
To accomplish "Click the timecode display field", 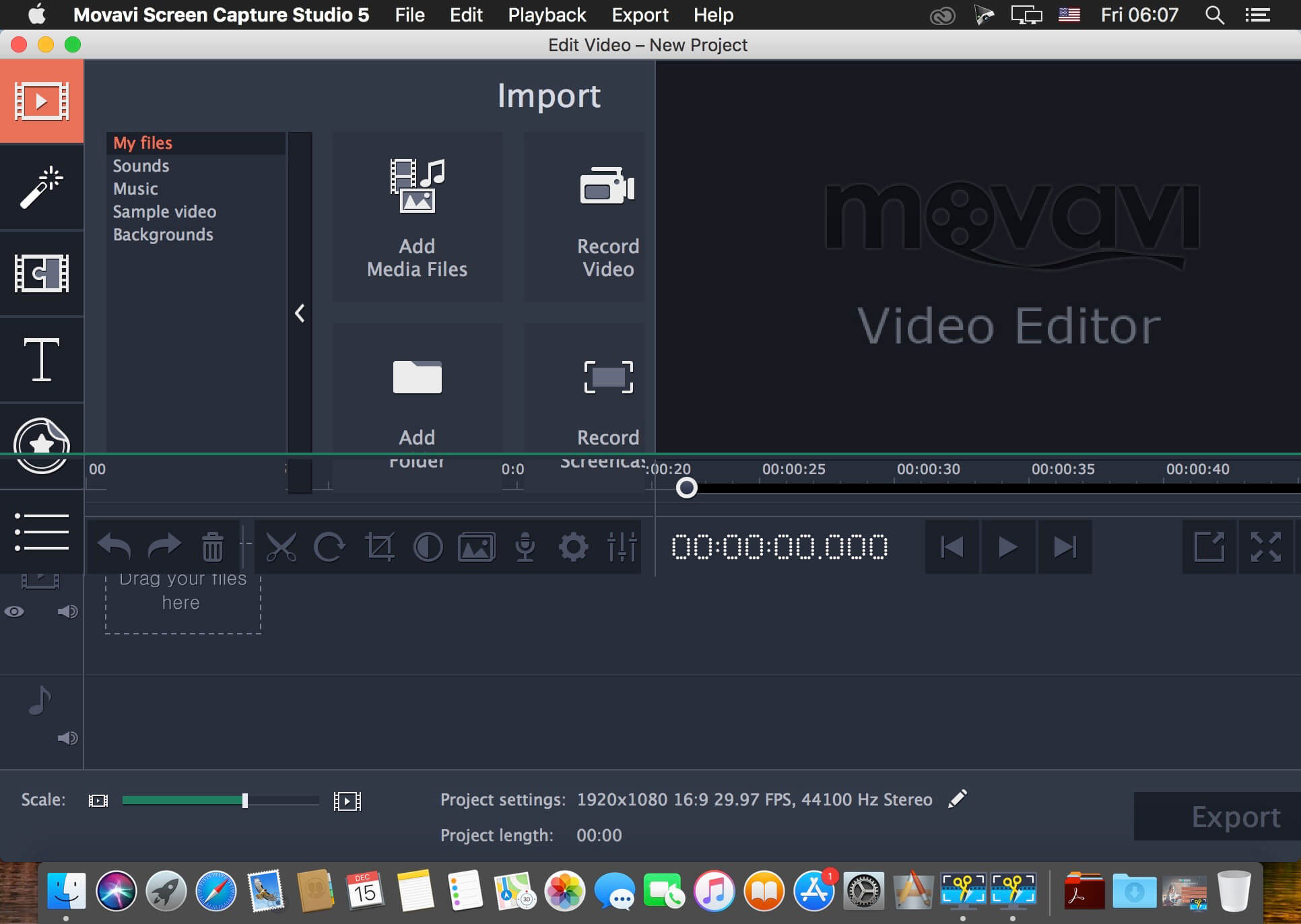I will pos(780,547).
